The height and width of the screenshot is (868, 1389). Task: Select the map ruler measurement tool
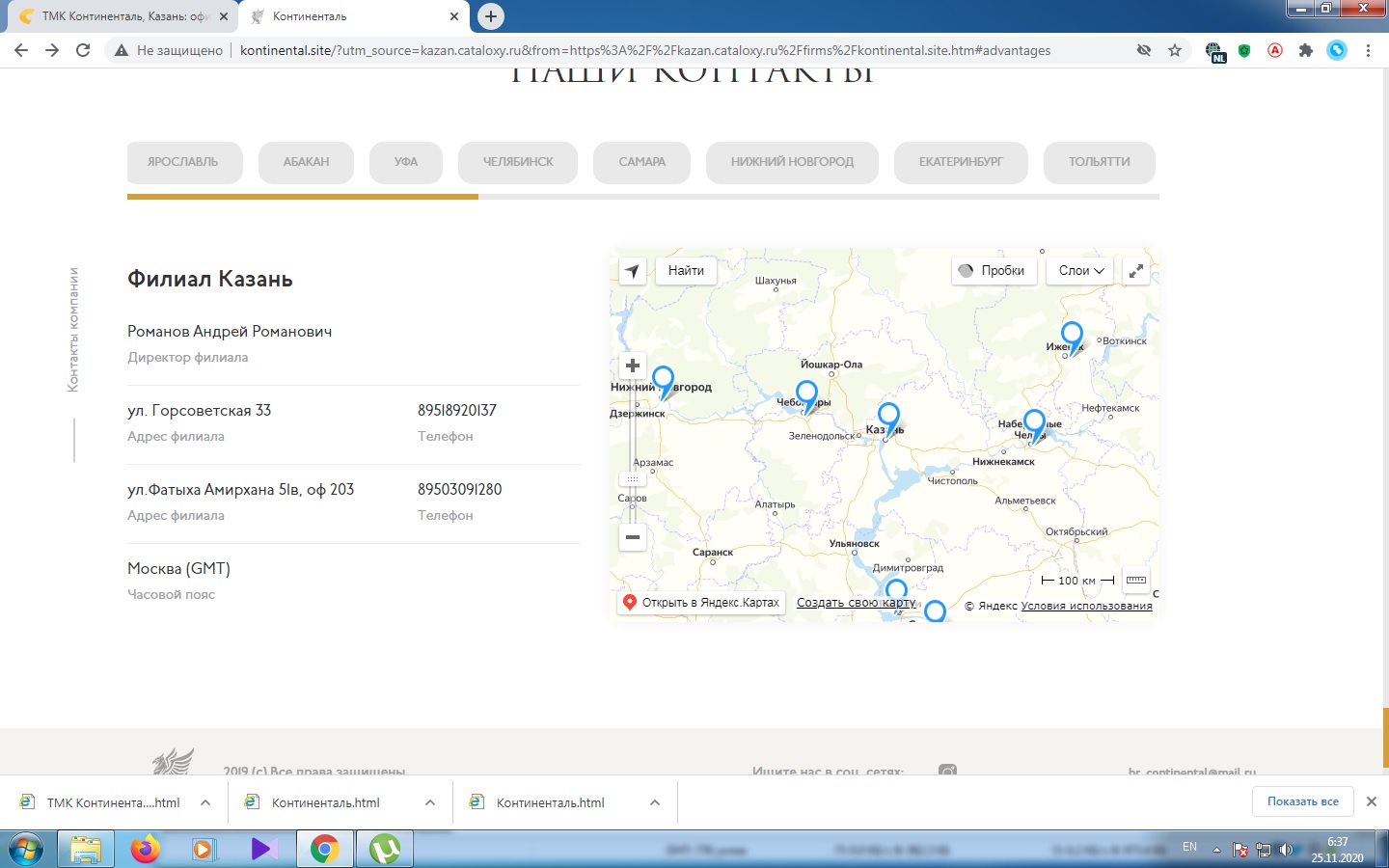(1136, 580)
